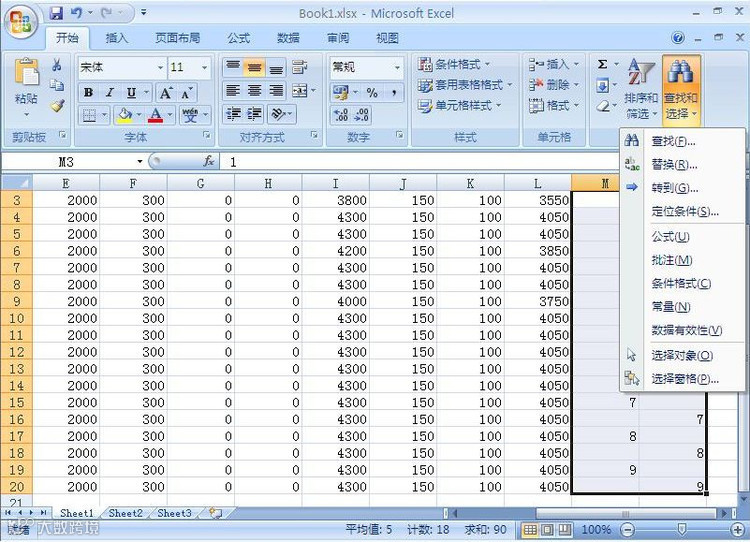
Task: Insert function using the fx button
Action: [x=209, y=161]
